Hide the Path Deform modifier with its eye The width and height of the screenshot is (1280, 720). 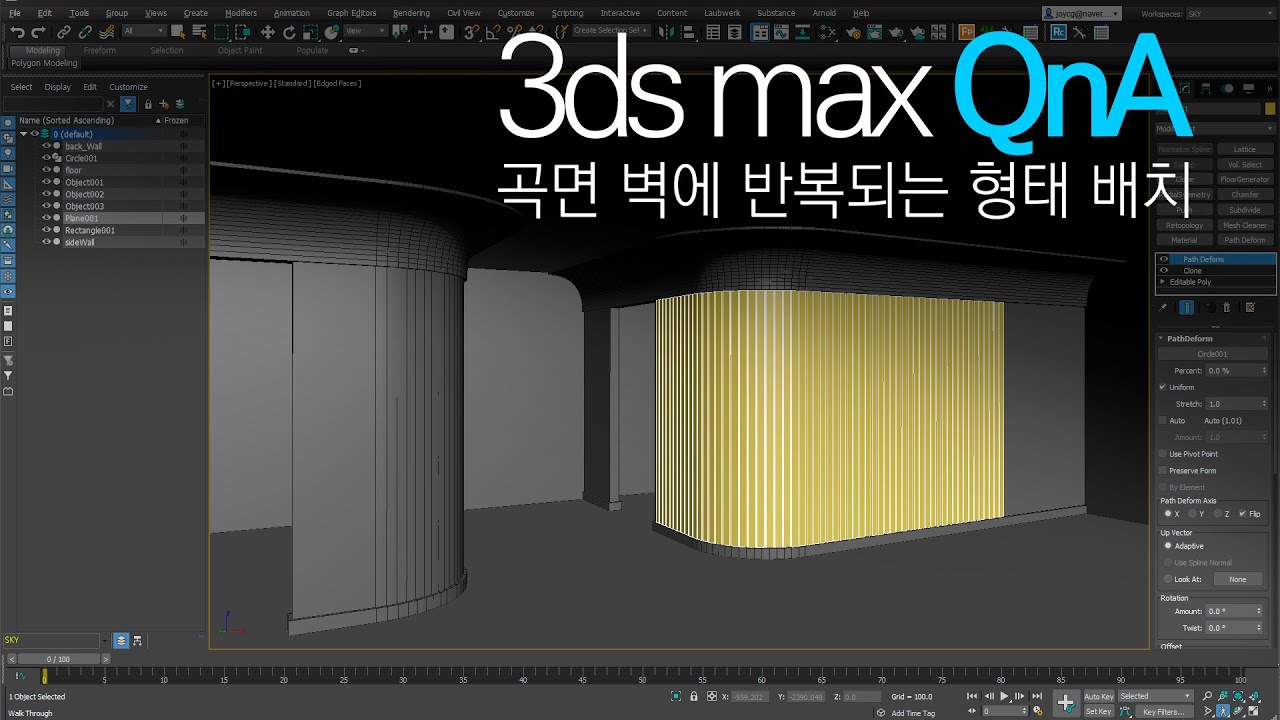point(1163,259)
